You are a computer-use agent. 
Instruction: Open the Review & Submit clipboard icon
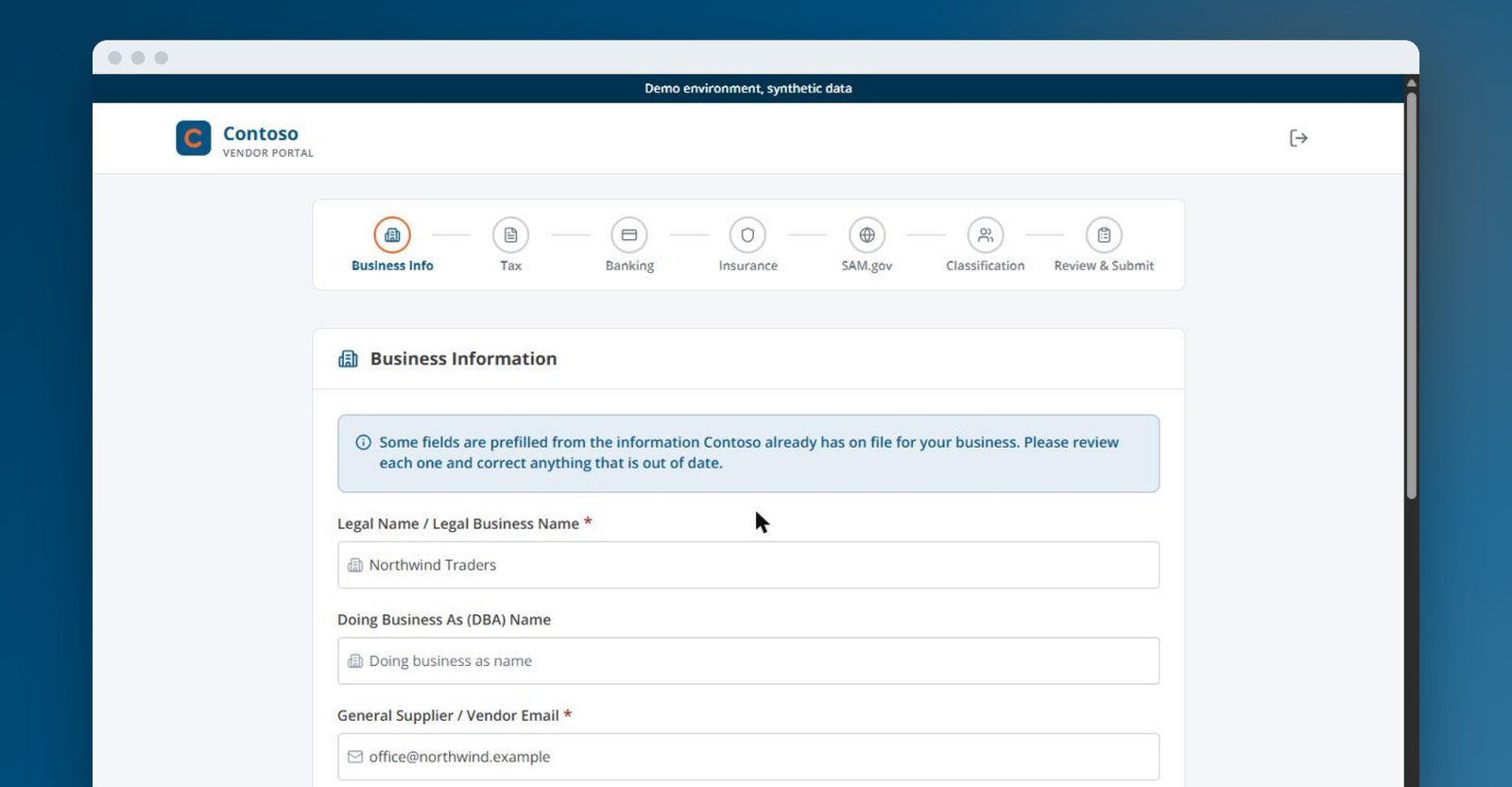[x=1104, y=235]
